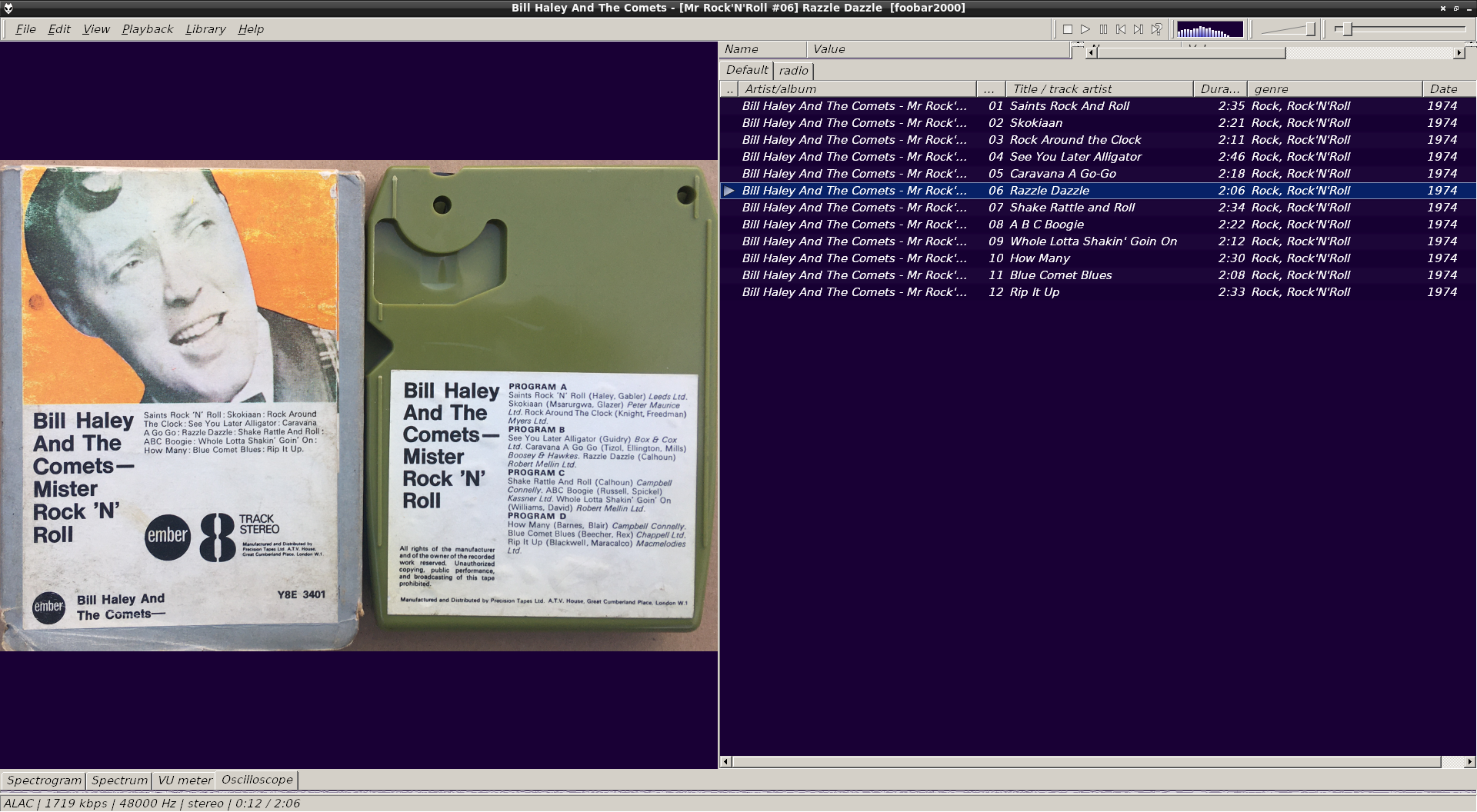The width and height of the screenshot is (1477, 812).
Task: Sort by the Duration column header
Action: 1220,89
